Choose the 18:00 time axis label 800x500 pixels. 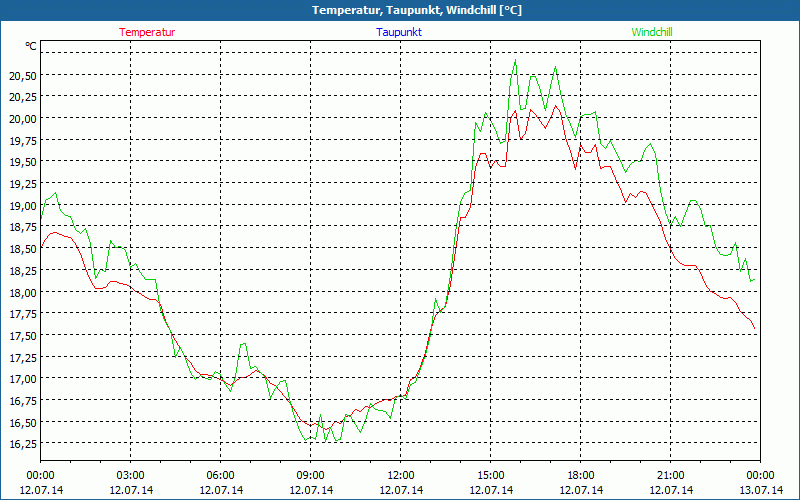coord(580,475)
